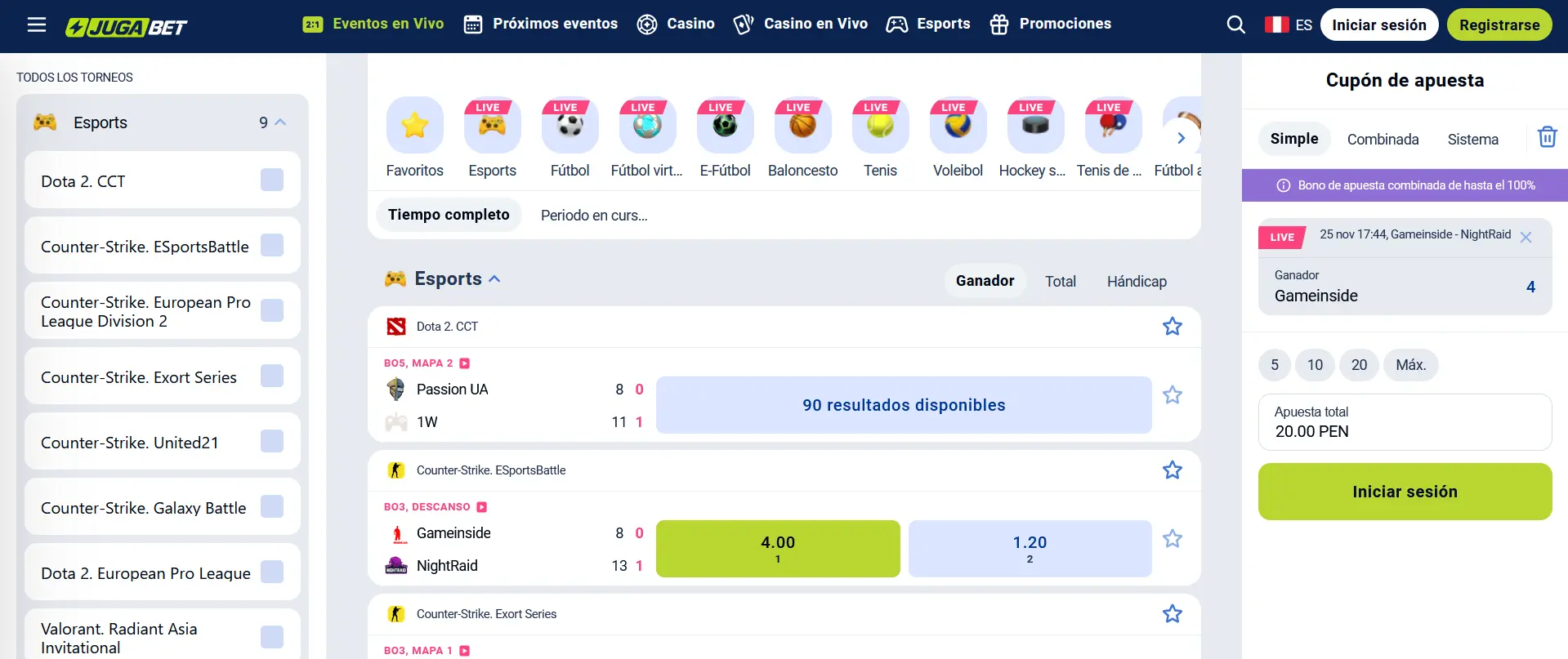Viewport: 1568px width, 659px height.
Task: Select the Favoritos sports icon
Action: [x=414, y=126]
